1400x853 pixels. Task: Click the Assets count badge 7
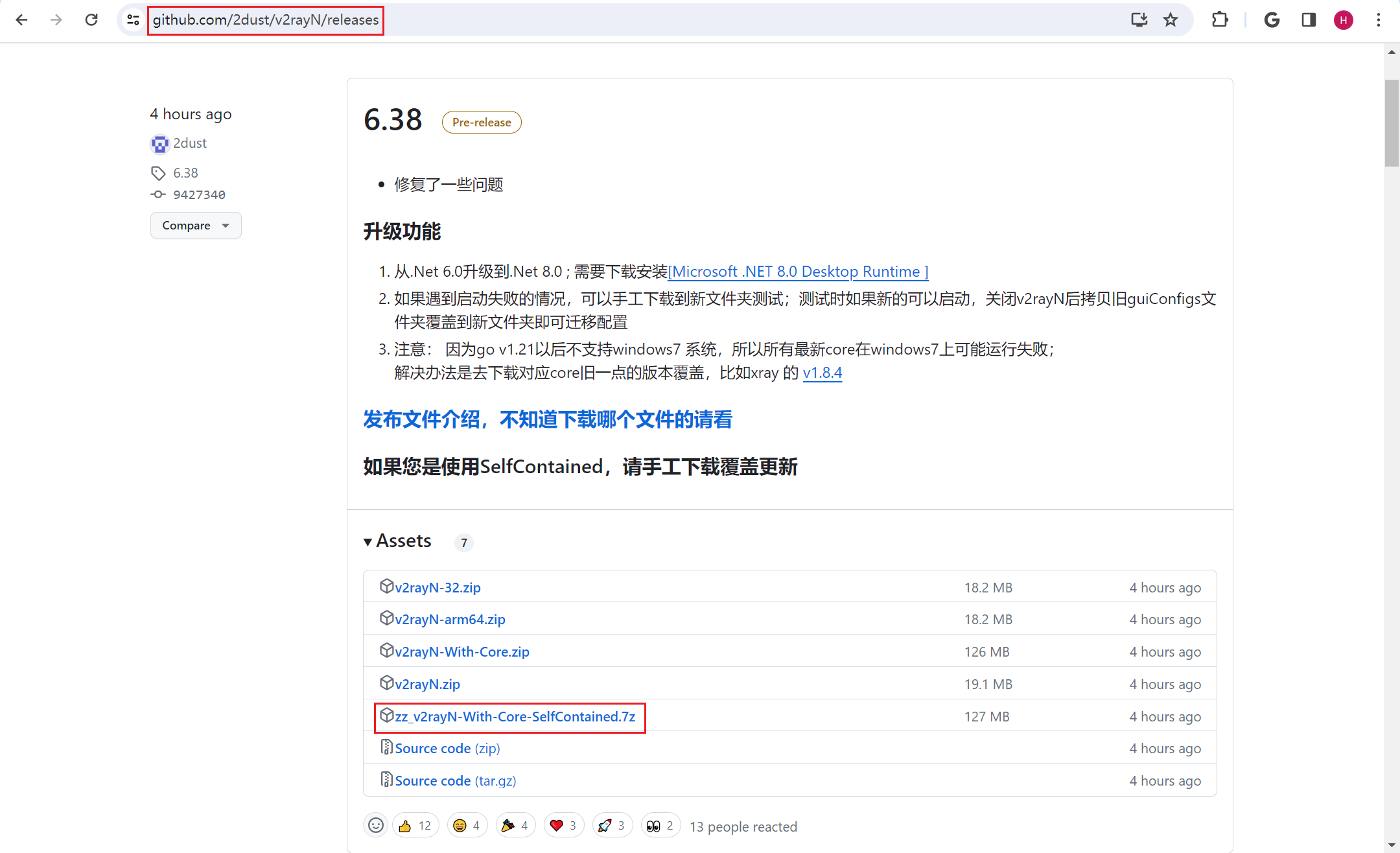click(463, 543)
